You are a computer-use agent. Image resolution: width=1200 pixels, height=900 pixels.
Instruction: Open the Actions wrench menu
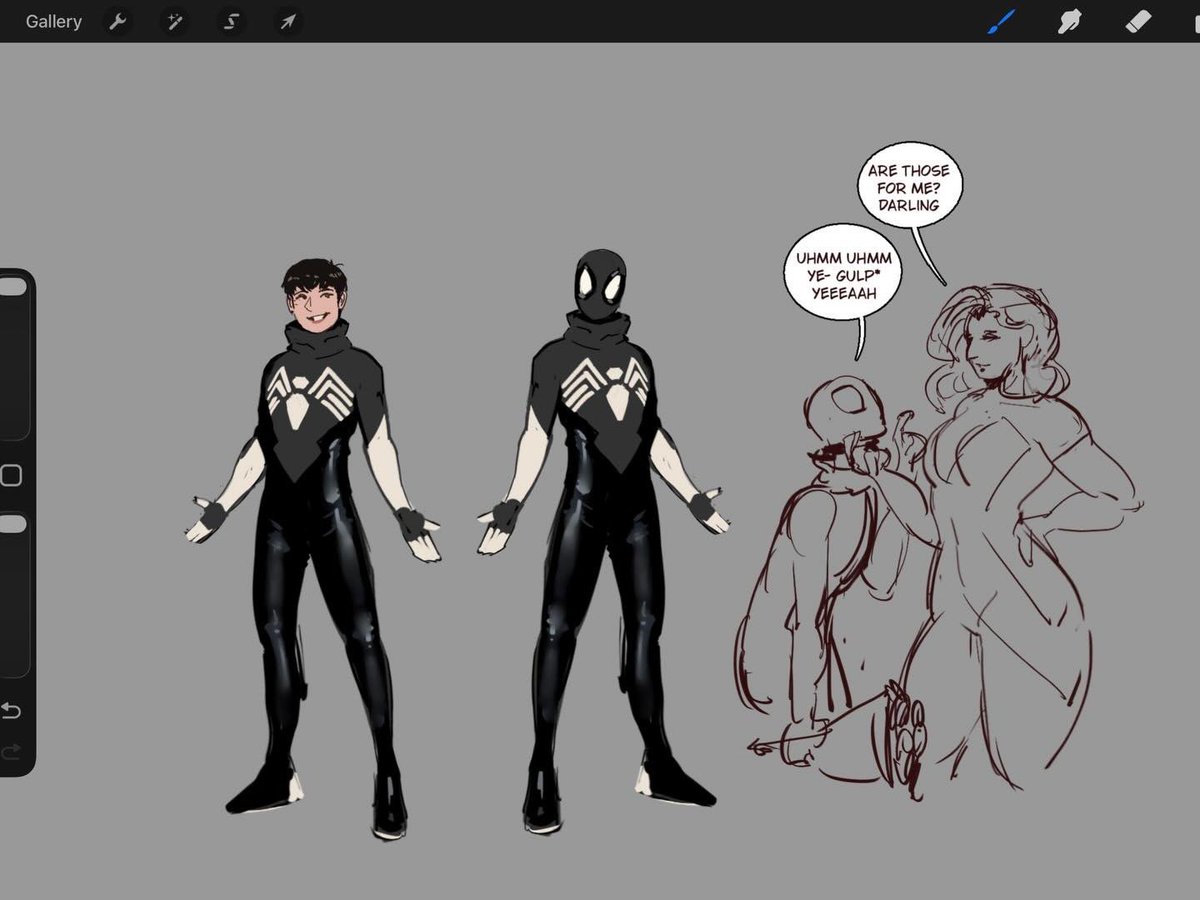coord(118,21)
